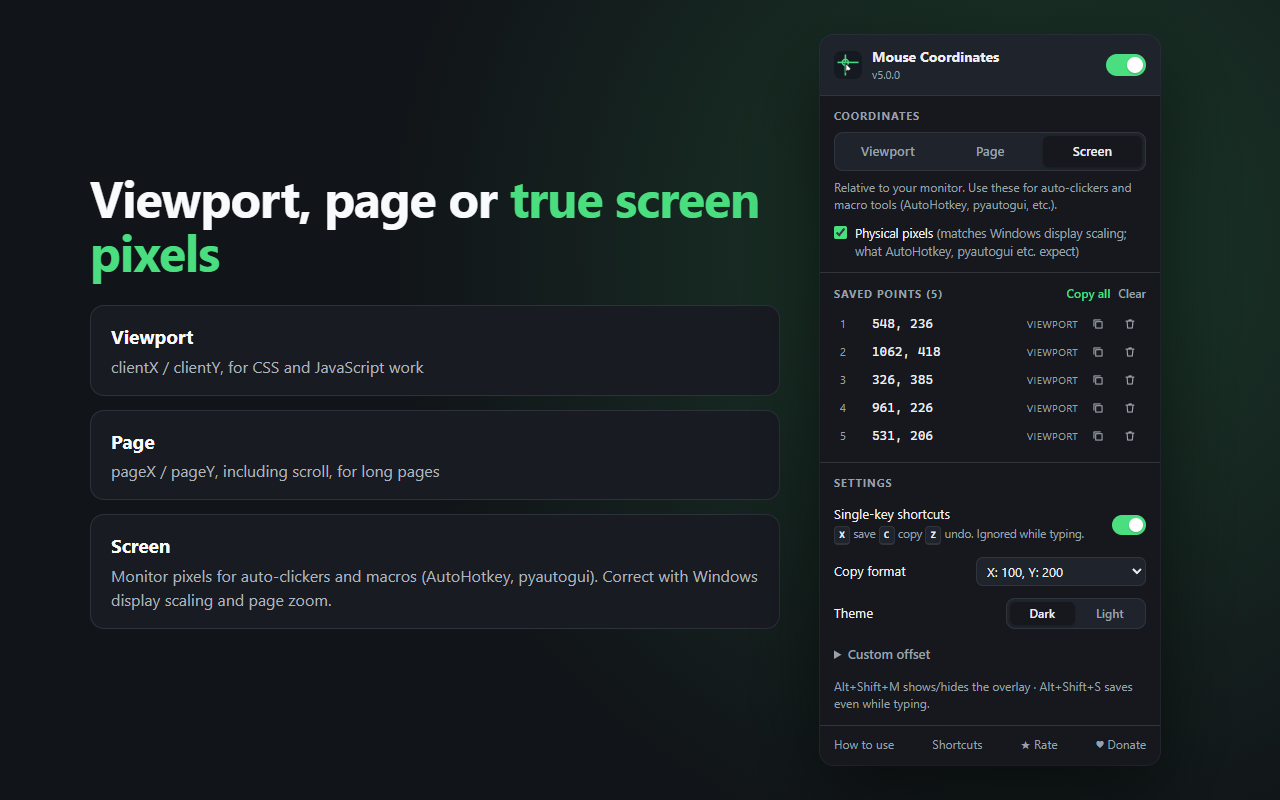Click the Mouse Coordinates crosshair logo icon
This screenshot has height=800, width=1280.
tap(848, 65)
